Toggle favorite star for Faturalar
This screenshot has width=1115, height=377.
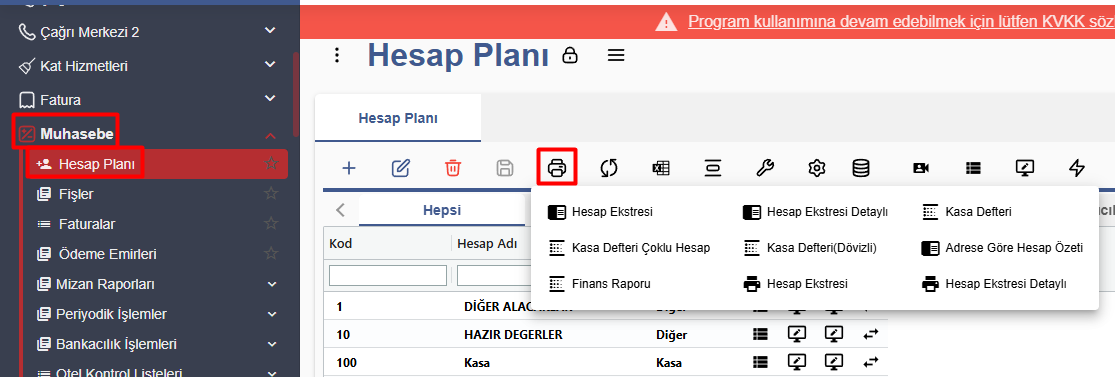[x=271, y=223]
